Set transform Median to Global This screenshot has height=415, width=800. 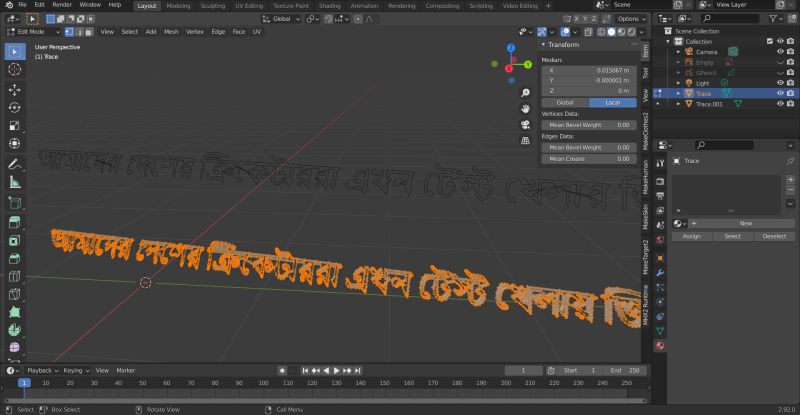pyautogui.click(x=565, y=103)
